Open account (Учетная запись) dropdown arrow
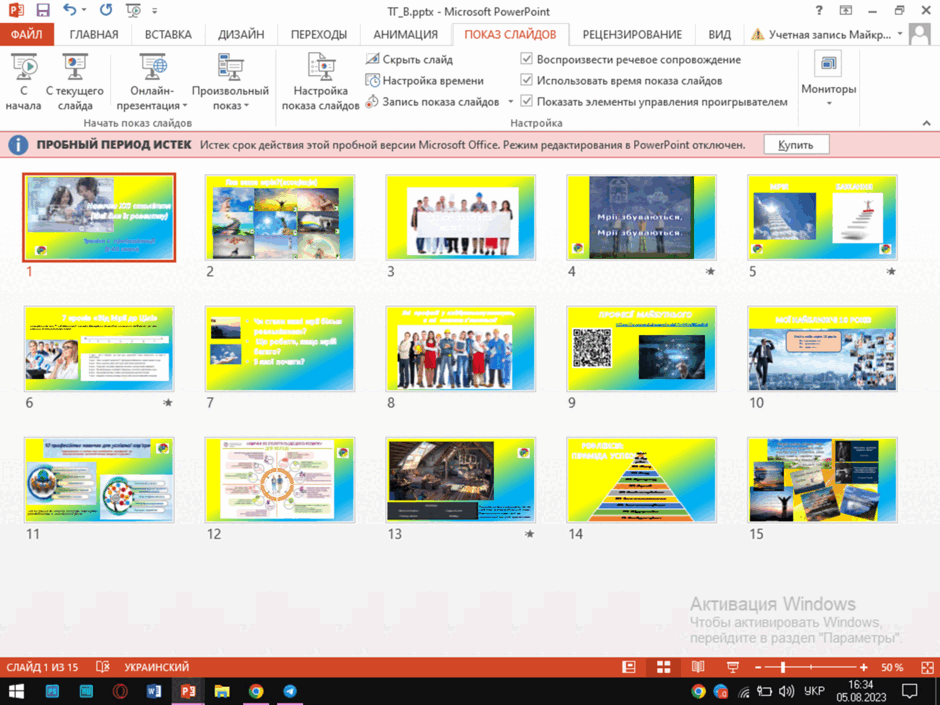Screen dimensions: 940x705 click(x=900, y=34)
